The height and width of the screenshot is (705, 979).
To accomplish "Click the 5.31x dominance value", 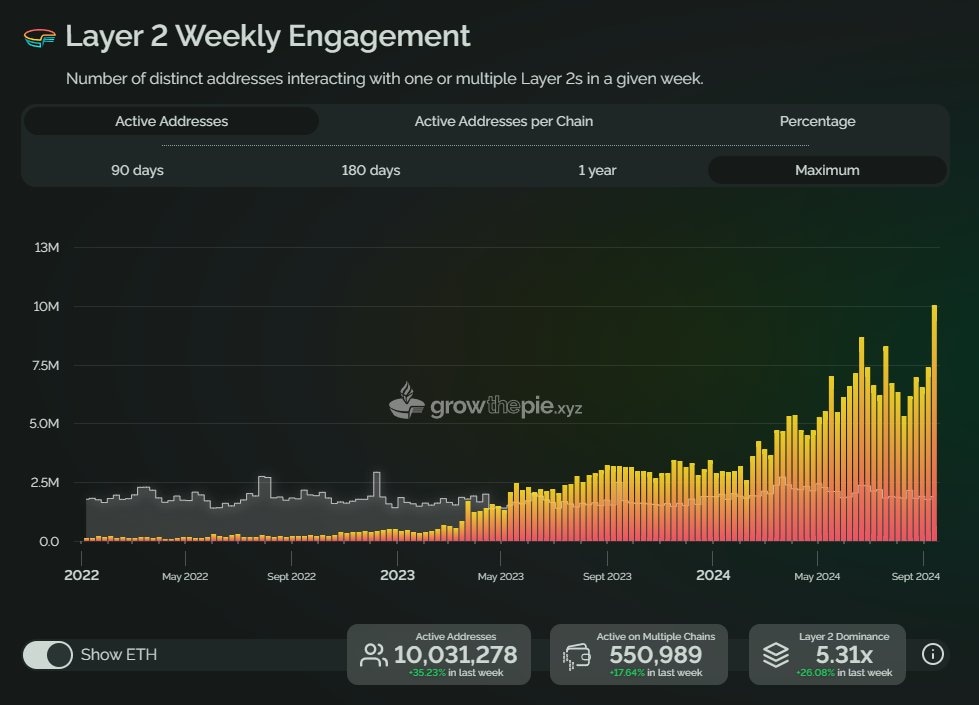I will point(844,654).
